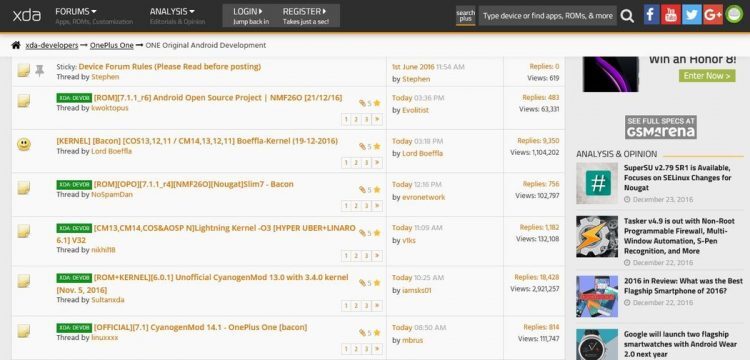
Task: Expand the ANALYSIS dropdown menu
Action: [x=172, y=11]
